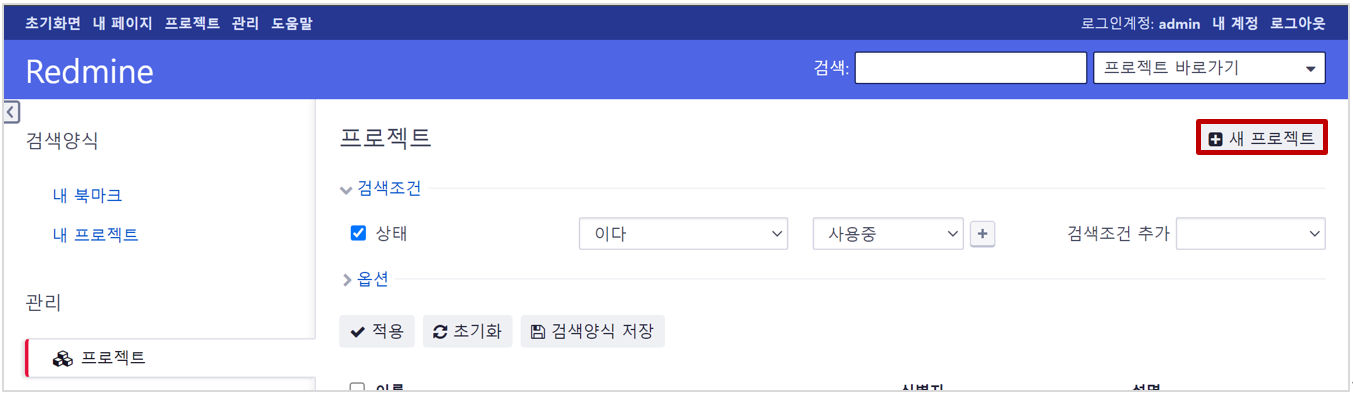Open the 도움말 top menu item

(292, 23)
